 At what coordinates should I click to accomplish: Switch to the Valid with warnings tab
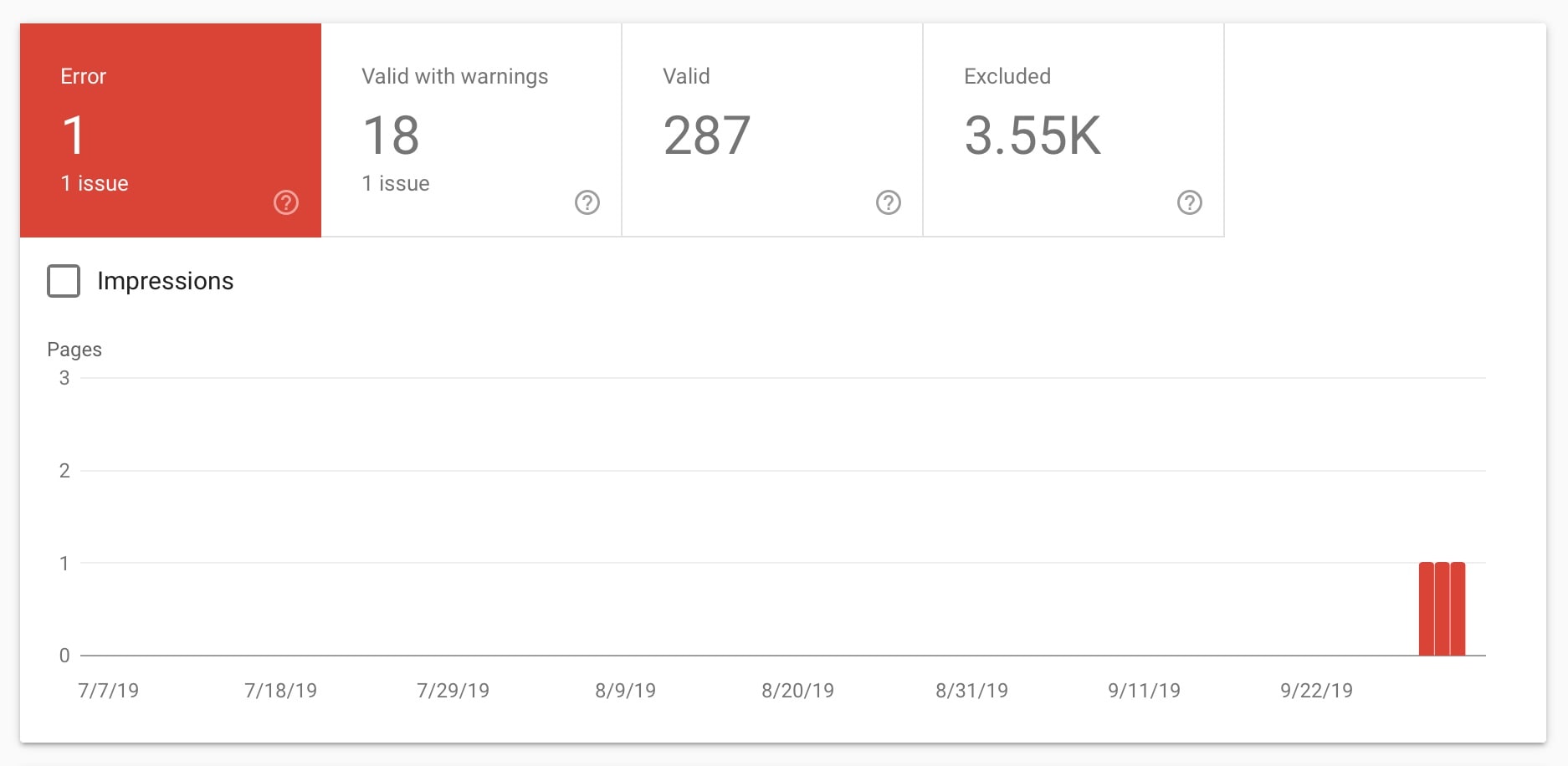click(471, 130)
